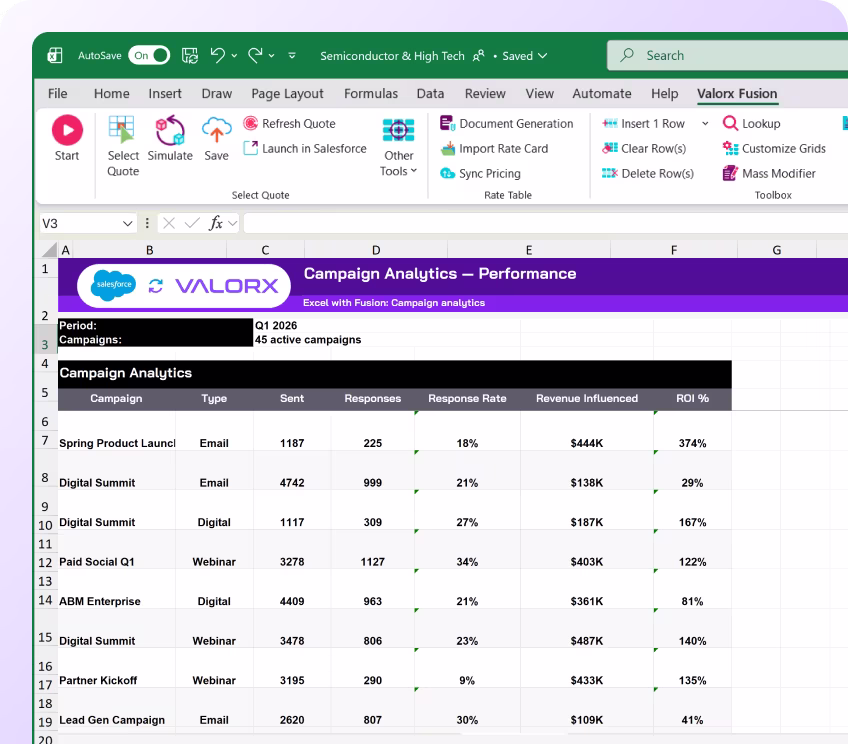Click the Save cloud upload icon
848x744 pixels.
tap(216, 130)
